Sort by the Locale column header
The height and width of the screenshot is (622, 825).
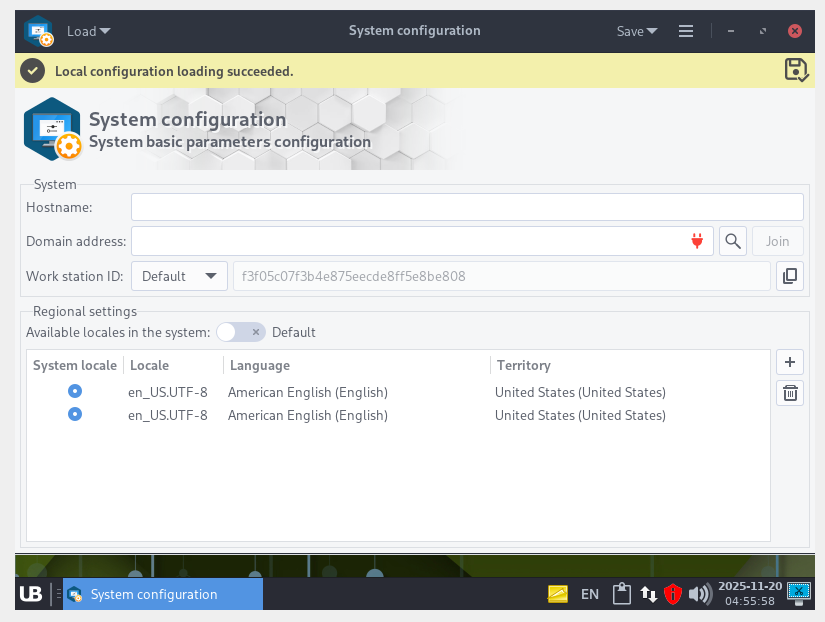[149, 365]
